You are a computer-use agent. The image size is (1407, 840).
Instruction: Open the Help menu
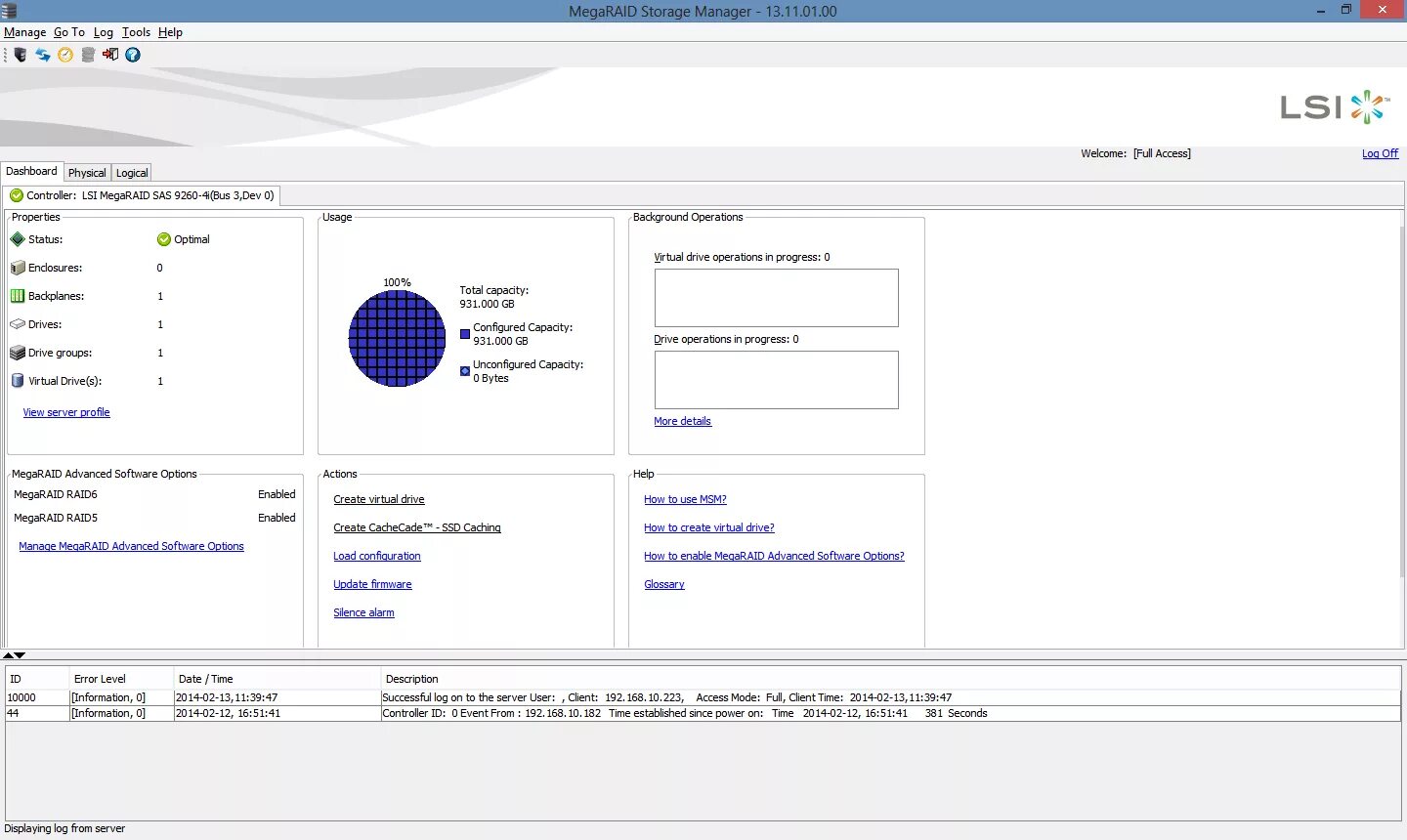pos(170,32)
